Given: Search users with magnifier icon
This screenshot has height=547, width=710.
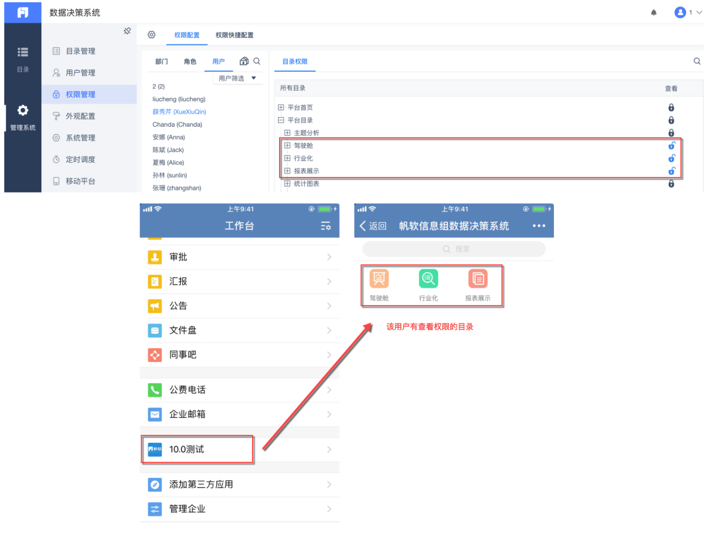Looking at the screenshot, I should coord(257,61).
